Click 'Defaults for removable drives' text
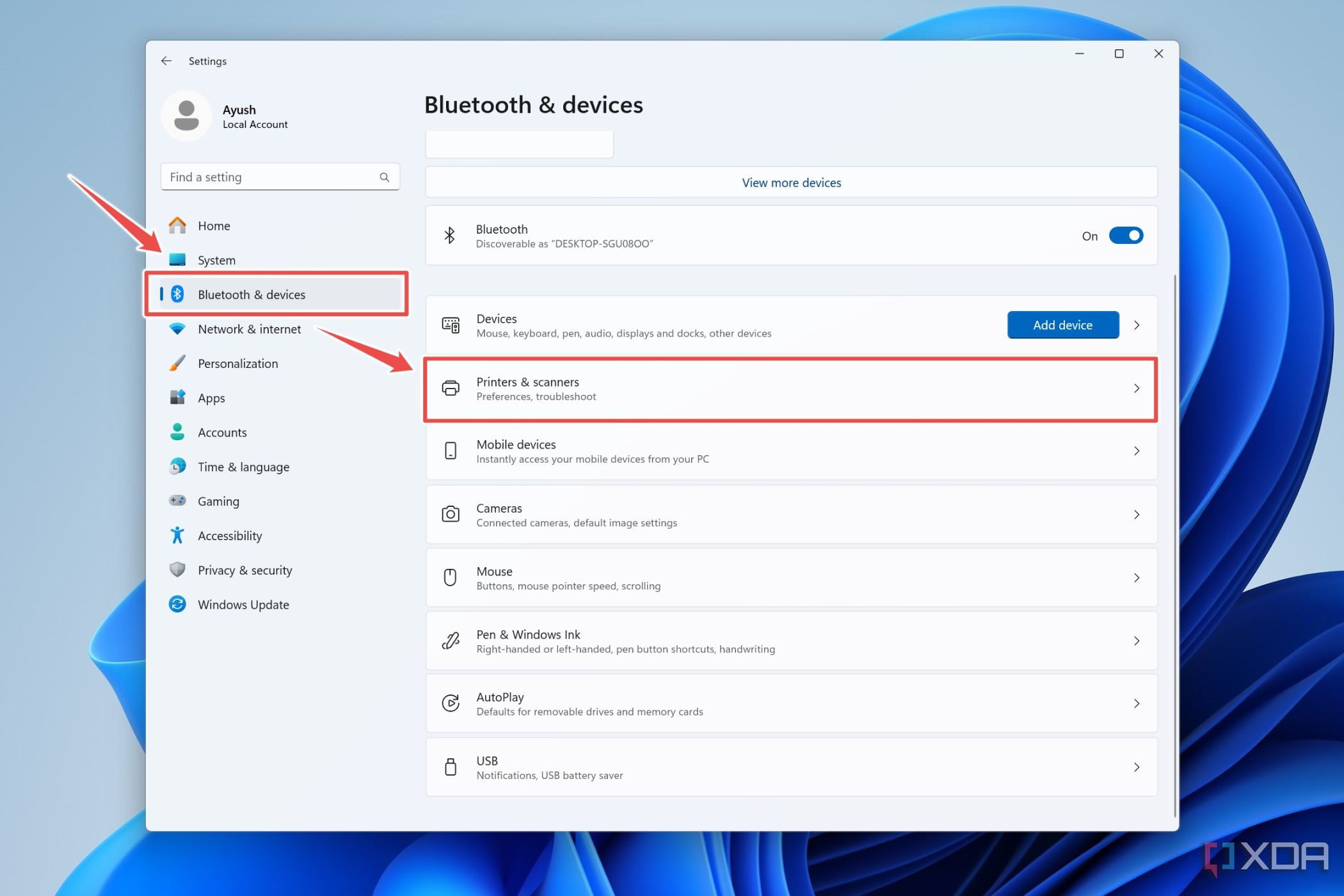The width and height of the screenshot is (1344, 896). point(589,712)
